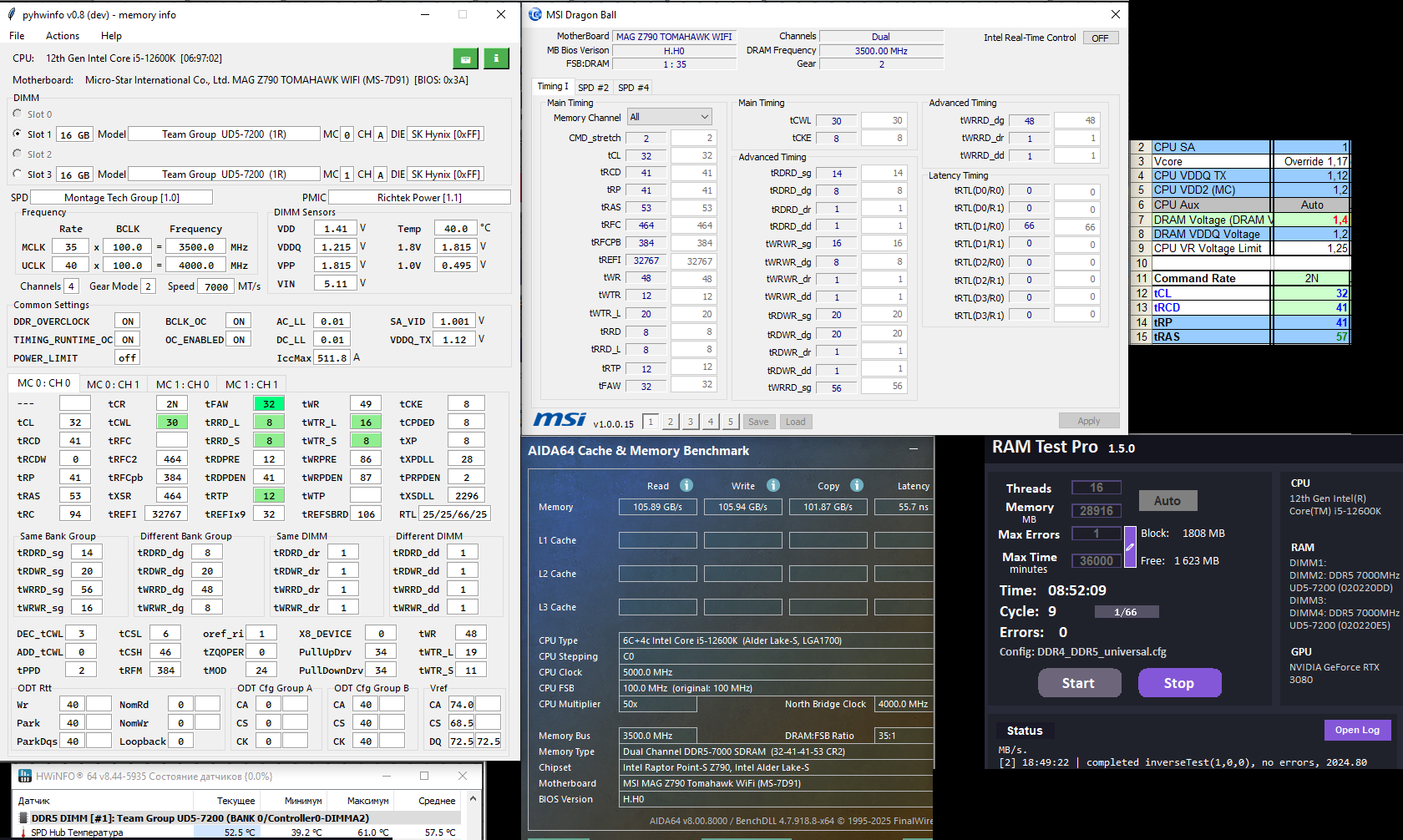This screenshot has height=840, width=1403.
Task: Click the HWiNFO app icon in its title bar
Action: click(25, 776)
